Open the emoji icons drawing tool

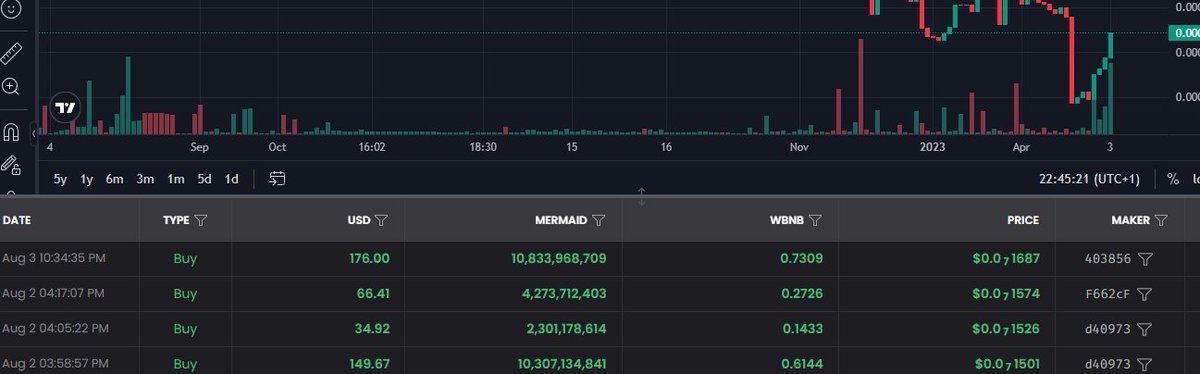point(11,8)
